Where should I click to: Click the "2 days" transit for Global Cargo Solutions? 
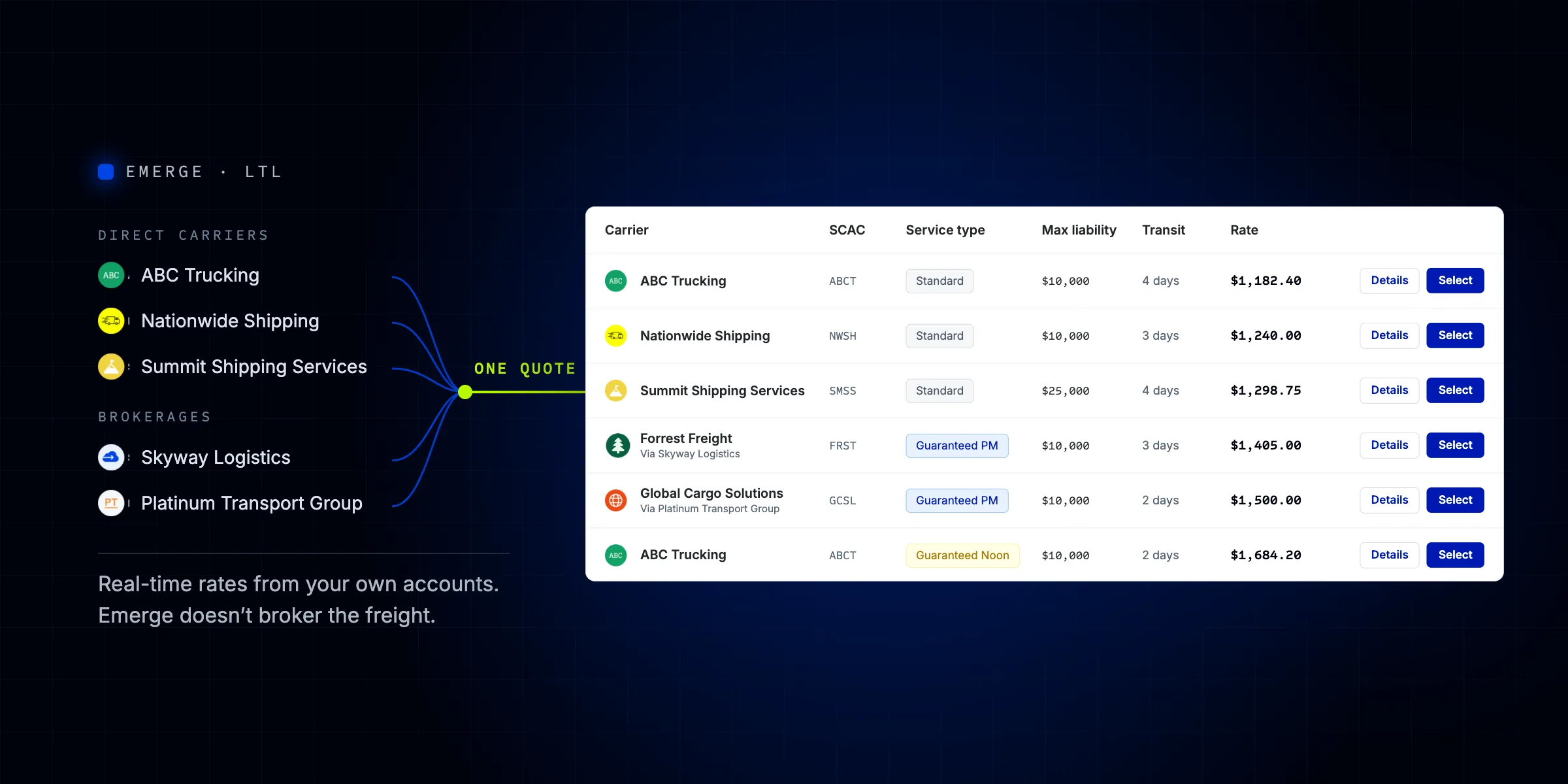click(x=1160, y=500)
